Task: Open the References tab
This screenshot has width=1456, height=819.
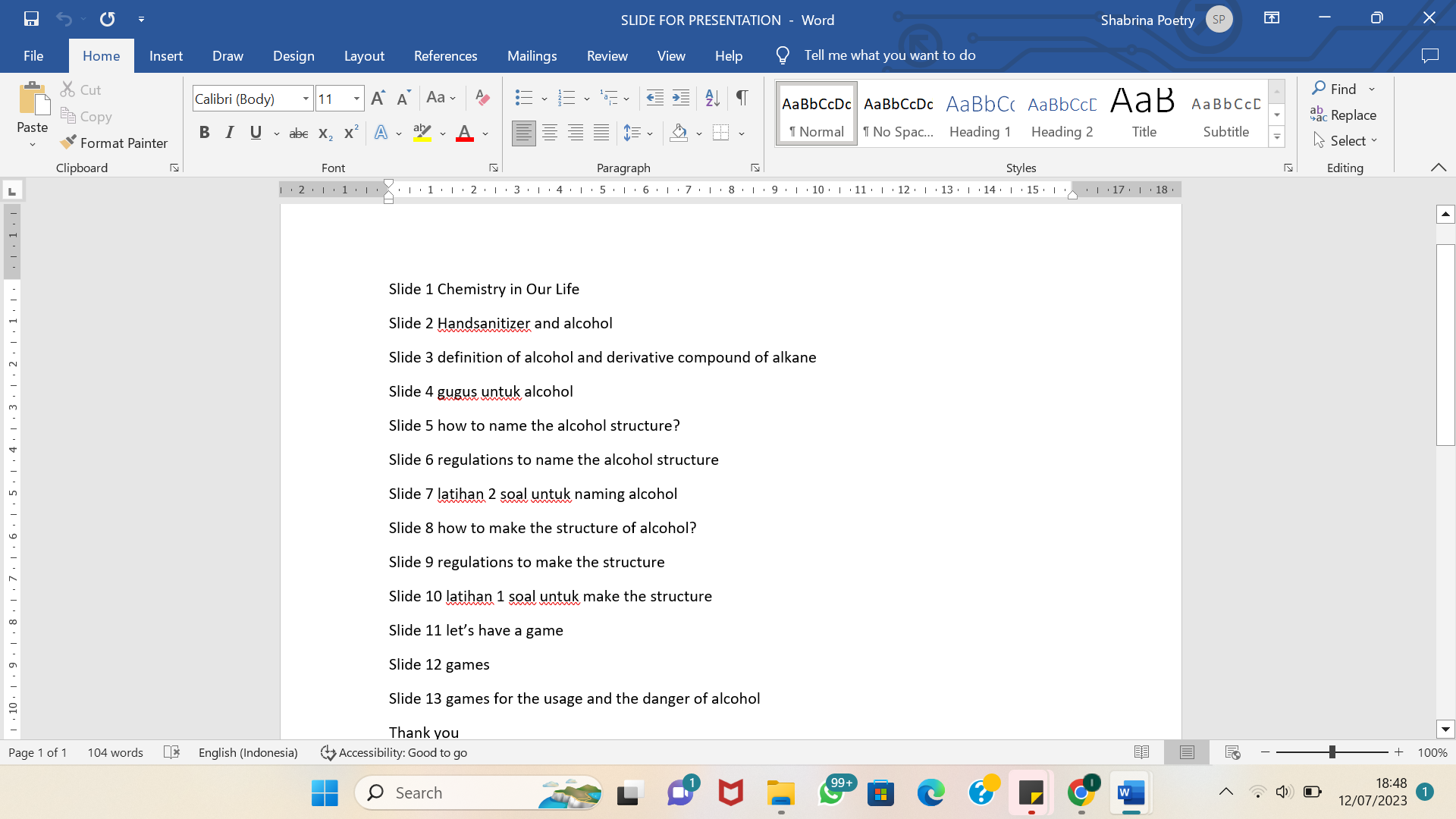Action: coord(445,55)
